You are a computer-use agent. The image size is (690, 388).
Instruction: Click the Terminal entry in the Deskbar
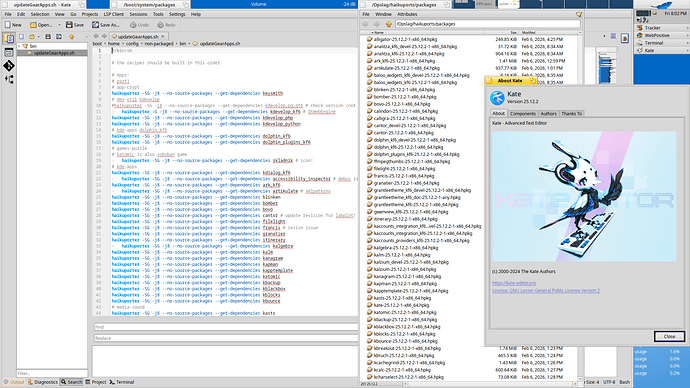[x=661, y=43]
